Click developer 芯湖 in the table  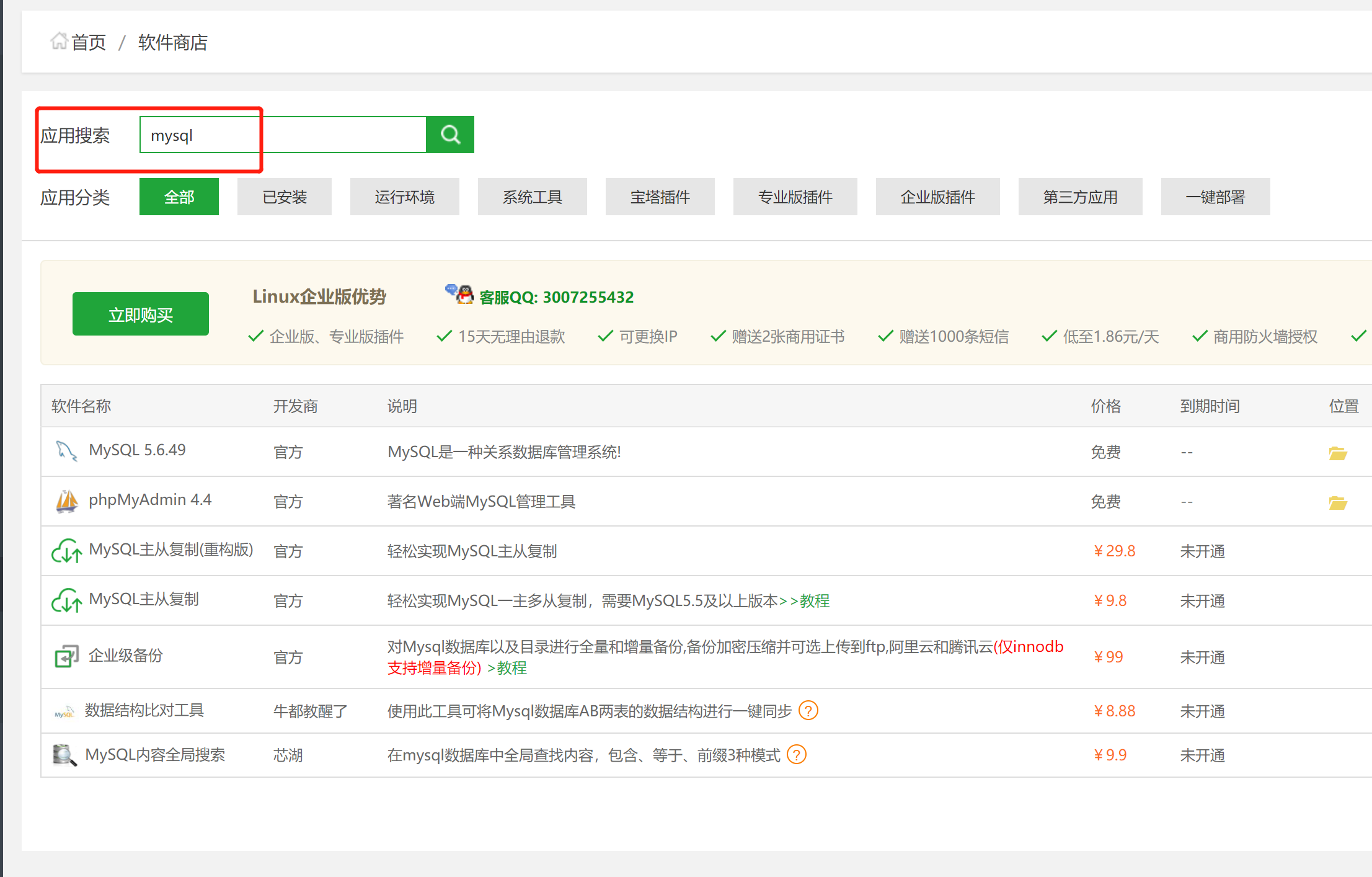click(x=288, y=755)
